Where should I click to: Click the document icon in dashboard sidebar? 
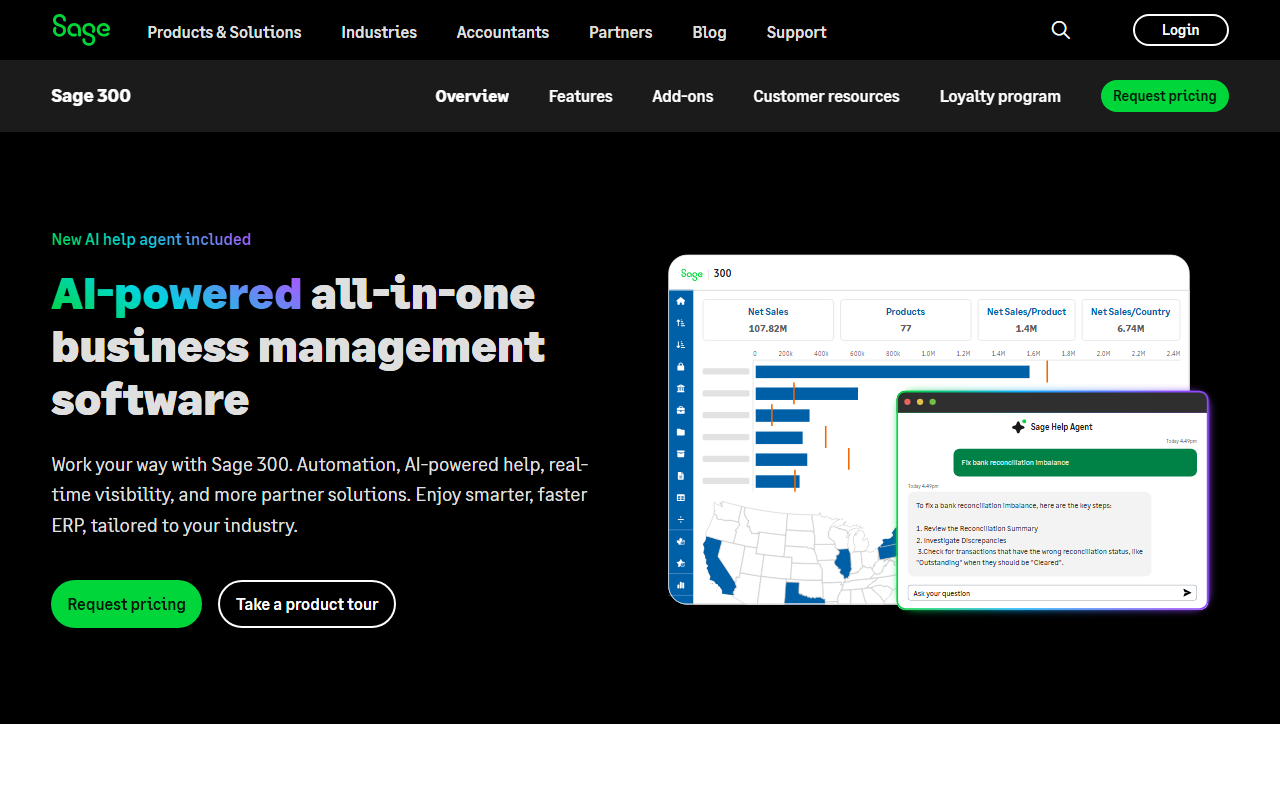(681, 476)
